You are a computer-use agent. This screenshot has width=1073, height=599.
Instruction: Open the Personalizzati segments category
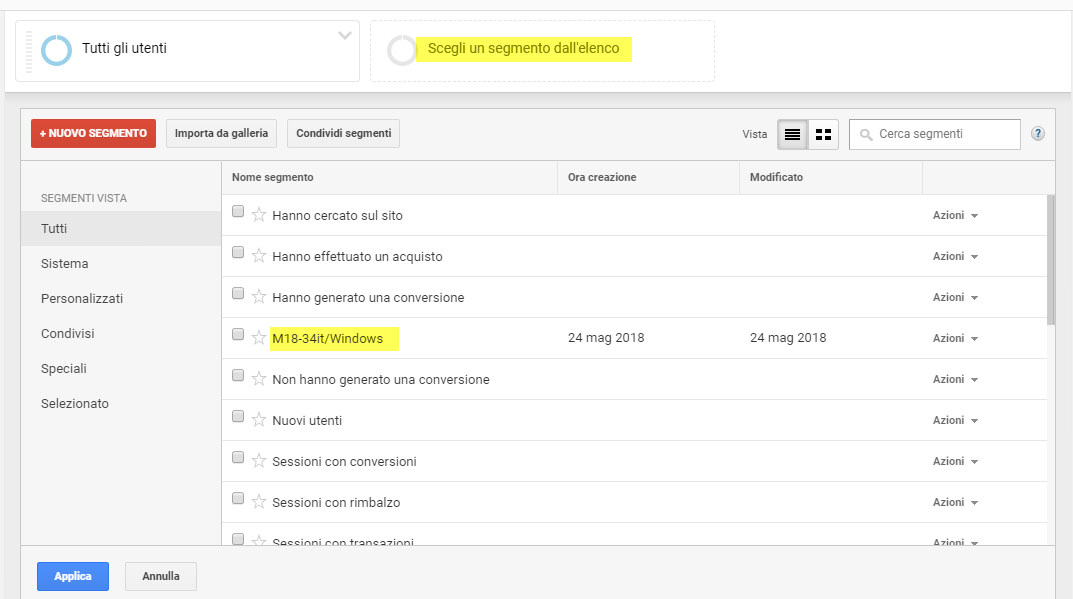83,298
